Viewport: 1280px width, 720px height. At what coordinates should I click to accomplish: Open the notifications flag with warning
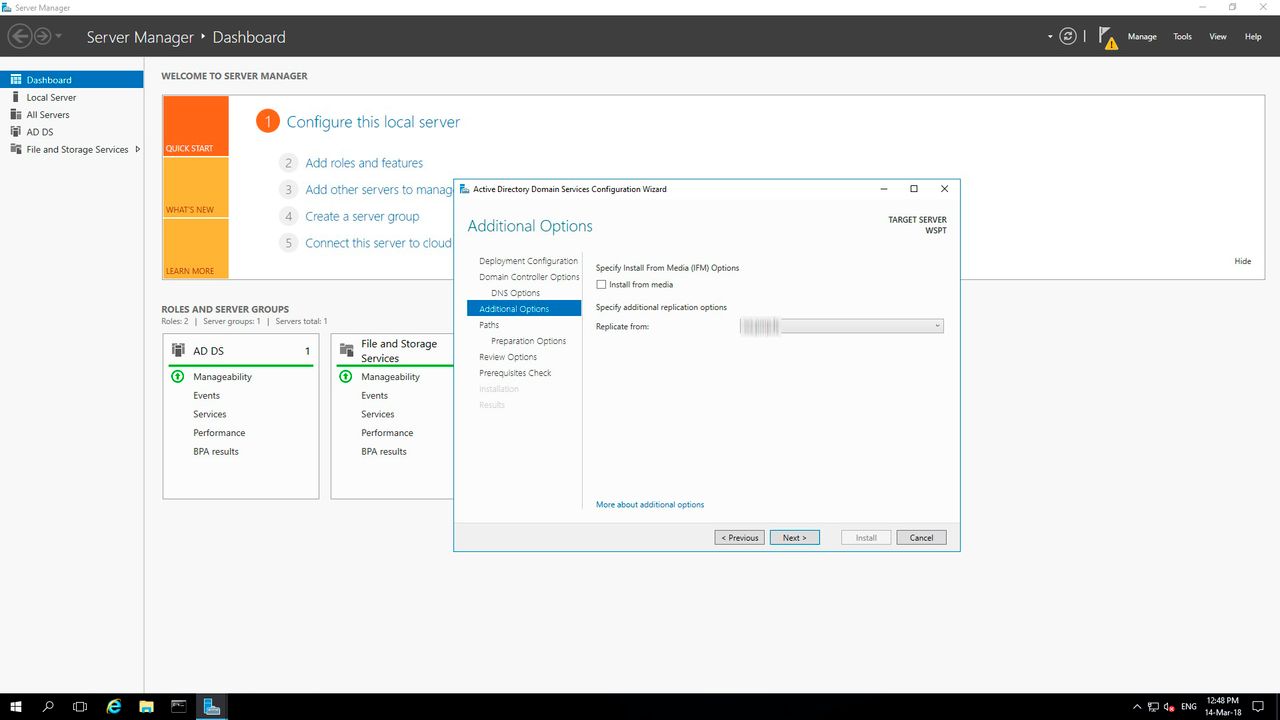click(x=1108, y=37)
